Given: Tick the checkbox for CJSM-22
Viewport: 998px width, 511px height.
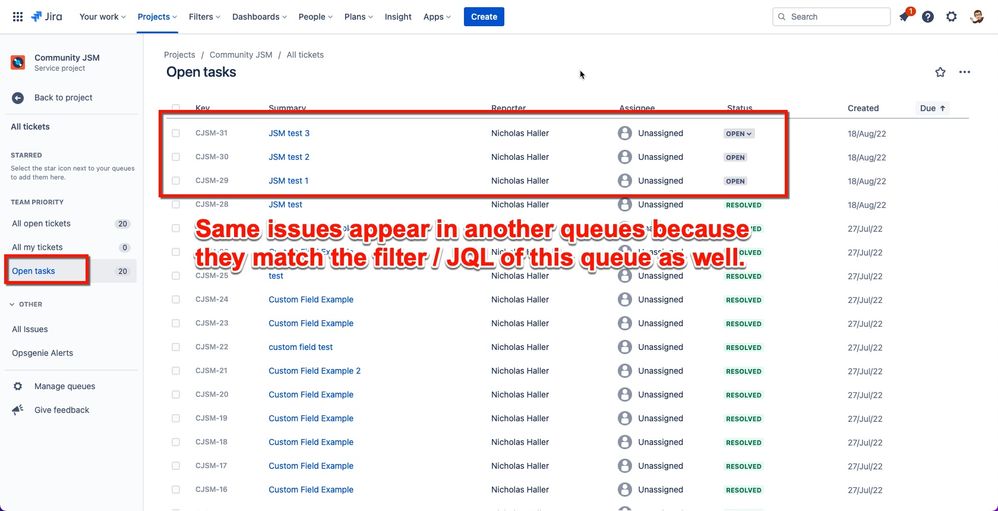Looking at the screenshot, I should 176,347.
